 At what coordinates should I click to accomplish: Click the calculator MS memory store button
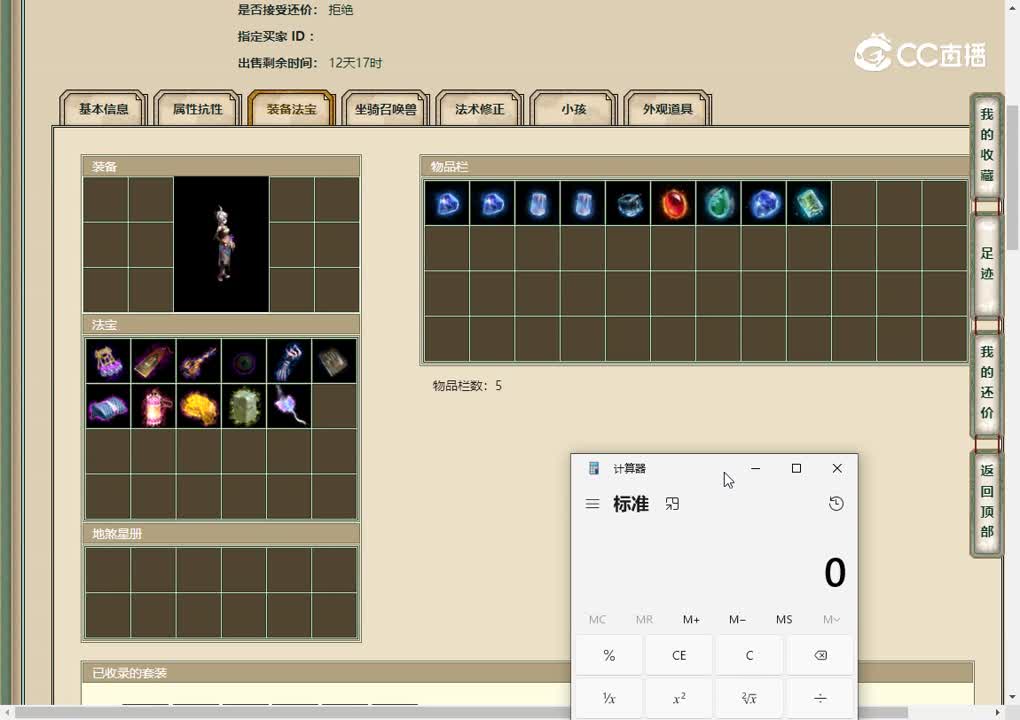pyautogui.click(x=784, y=620)
